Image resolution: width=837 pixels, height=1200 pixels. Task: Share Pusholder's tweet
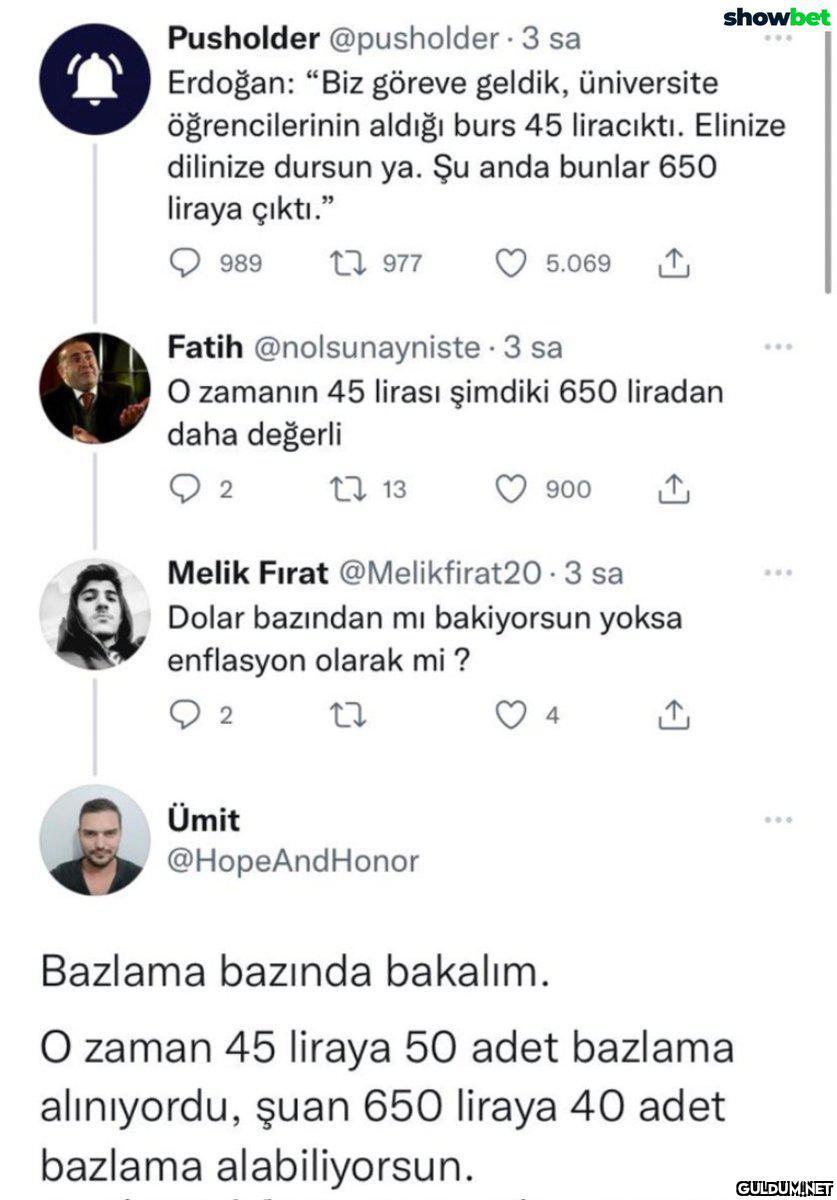pos(674,263)
